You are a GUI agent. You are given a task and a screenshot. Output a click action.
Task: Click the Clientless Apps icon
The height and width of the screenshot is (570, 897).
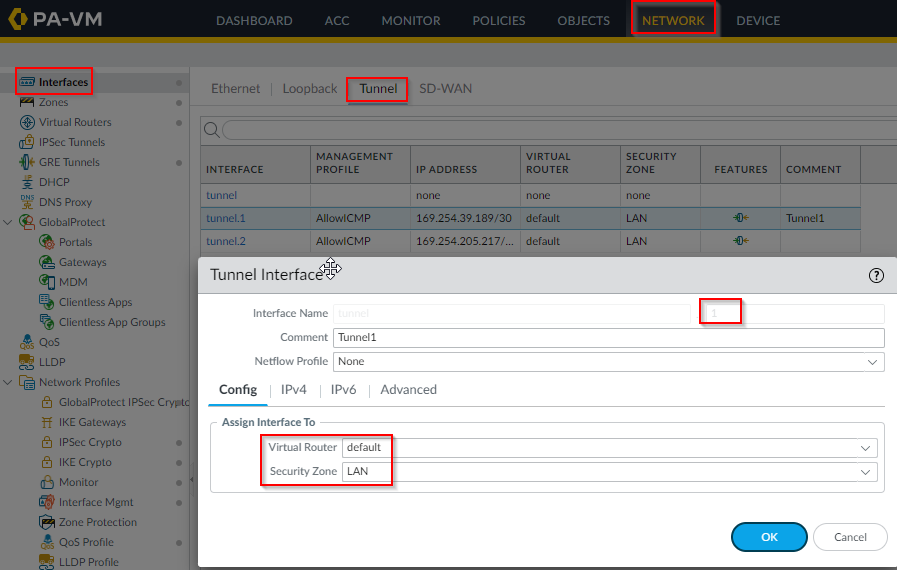pyautogui.click(x=47, y=302)
